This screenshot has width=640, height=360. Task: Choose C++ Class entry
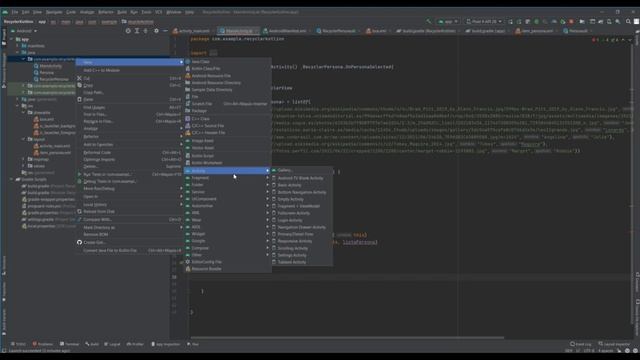coord(227,118)
